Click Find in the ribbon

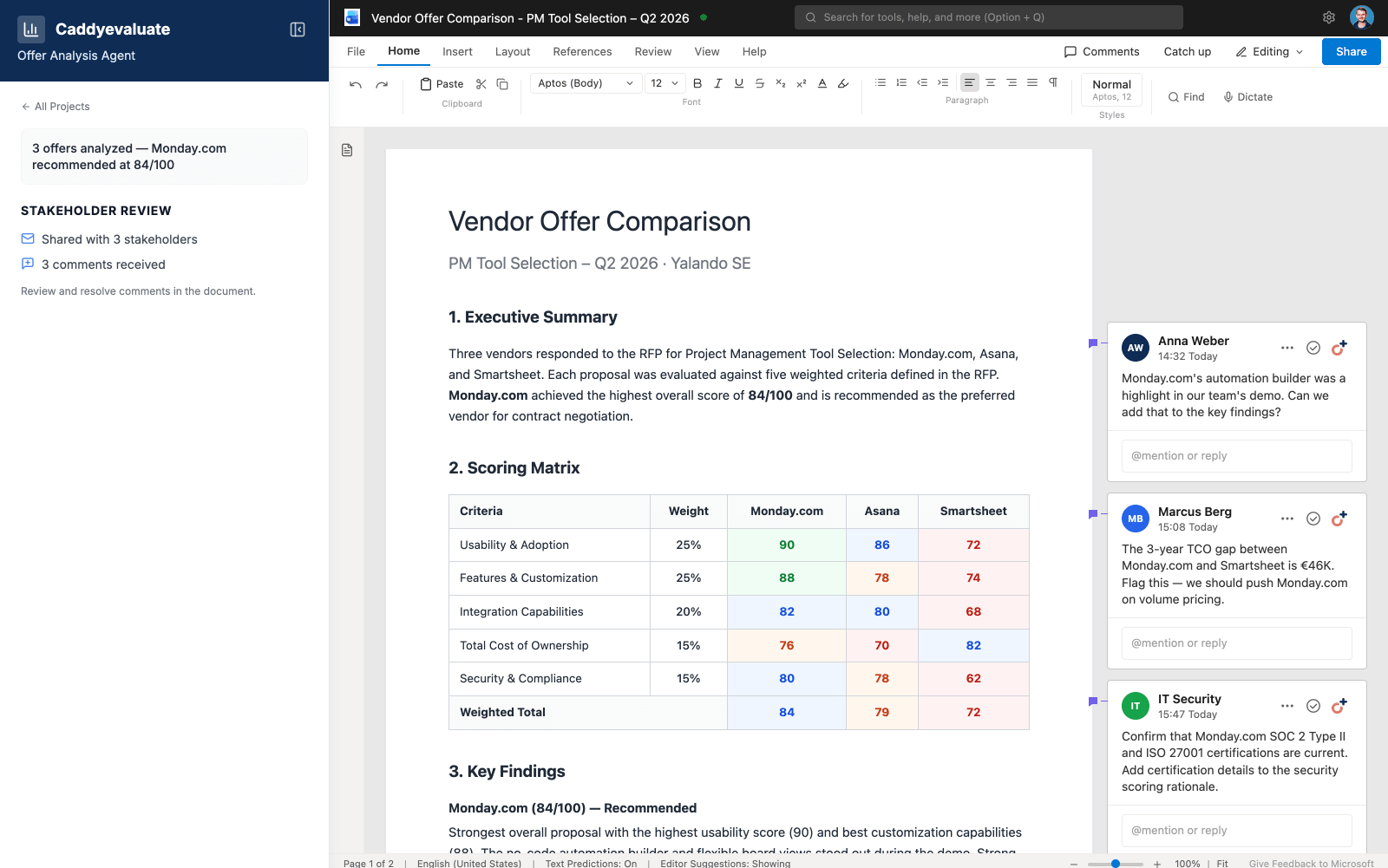click(1186, 97)
